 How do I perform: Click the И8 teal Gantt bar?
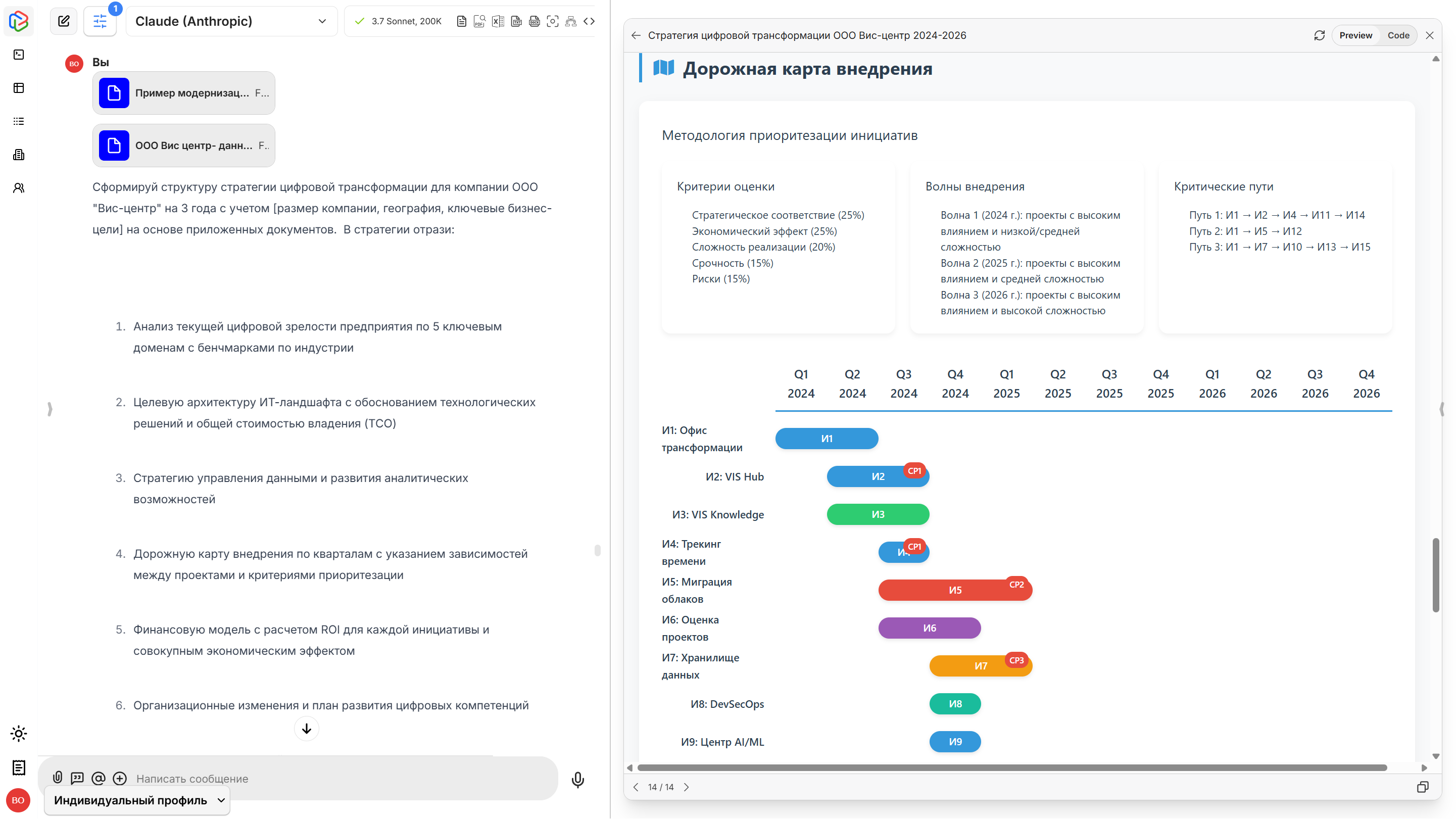click(x=955, y=704)
